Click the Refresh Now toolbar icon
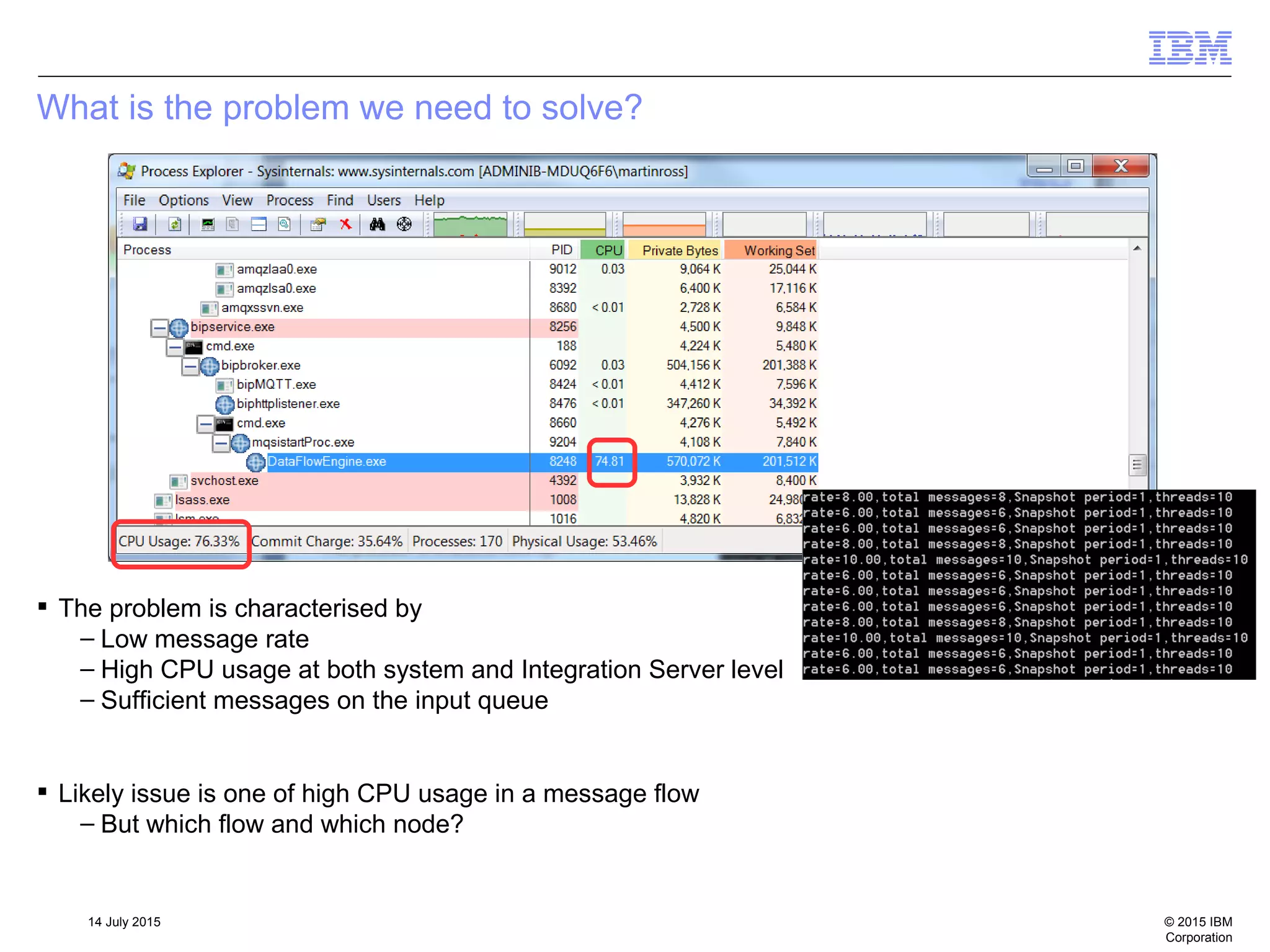1270x952 pixels. 175,225
